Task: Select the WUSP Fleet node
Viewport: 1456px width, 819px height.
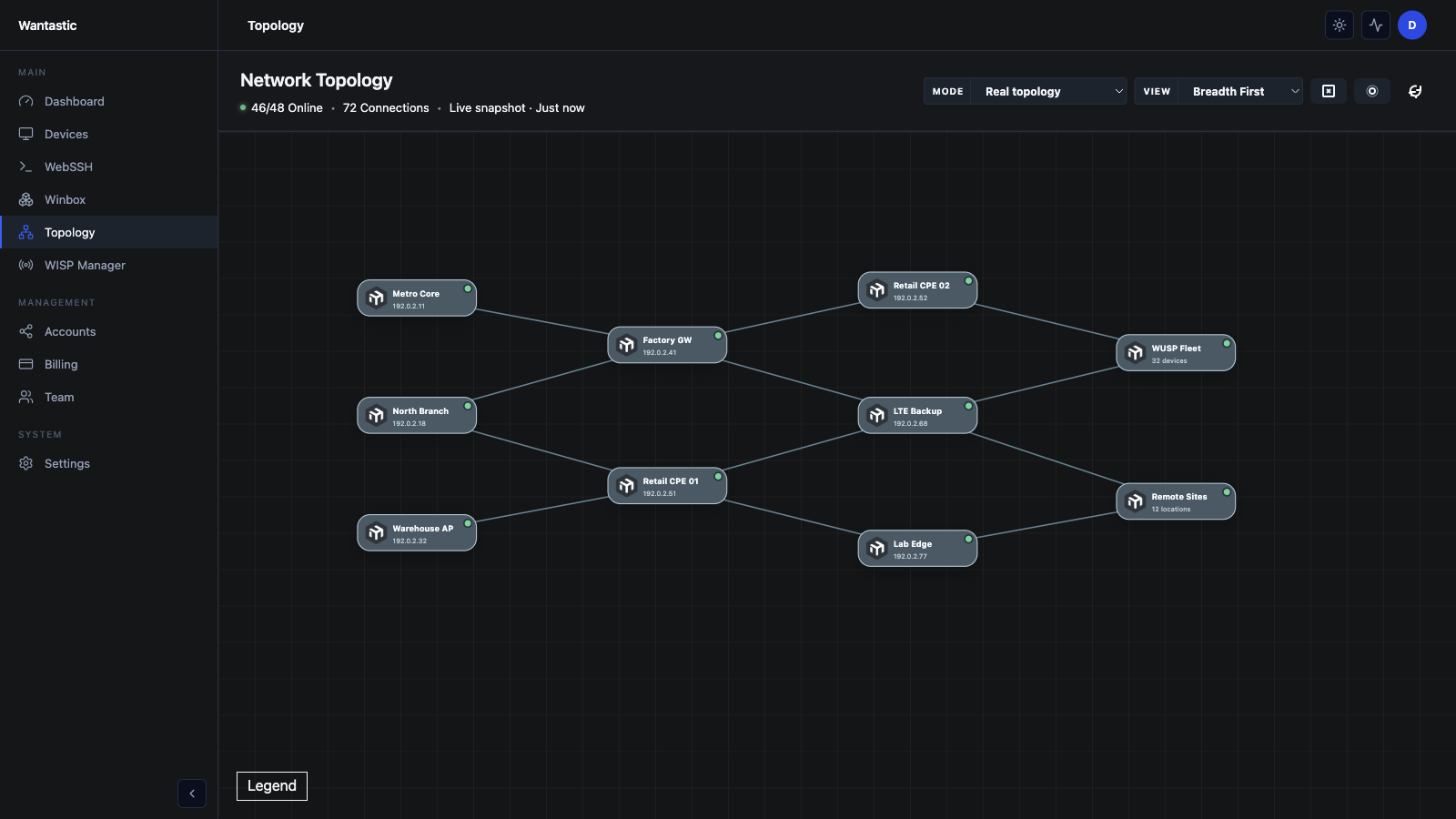Action: pyautogui.click(x=1176, y=352)
